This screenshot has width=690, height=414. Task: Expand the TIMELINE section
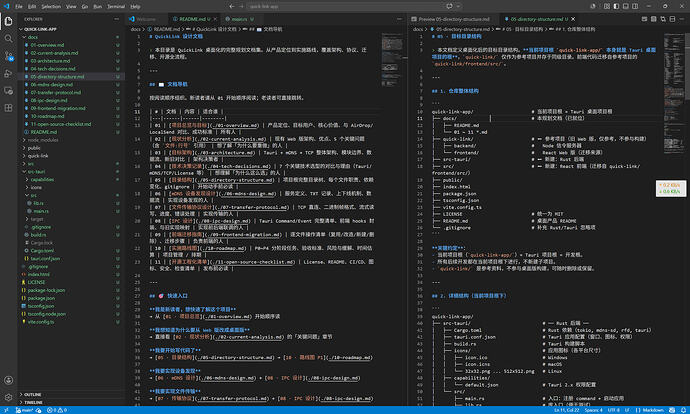(x=70, y=402)
